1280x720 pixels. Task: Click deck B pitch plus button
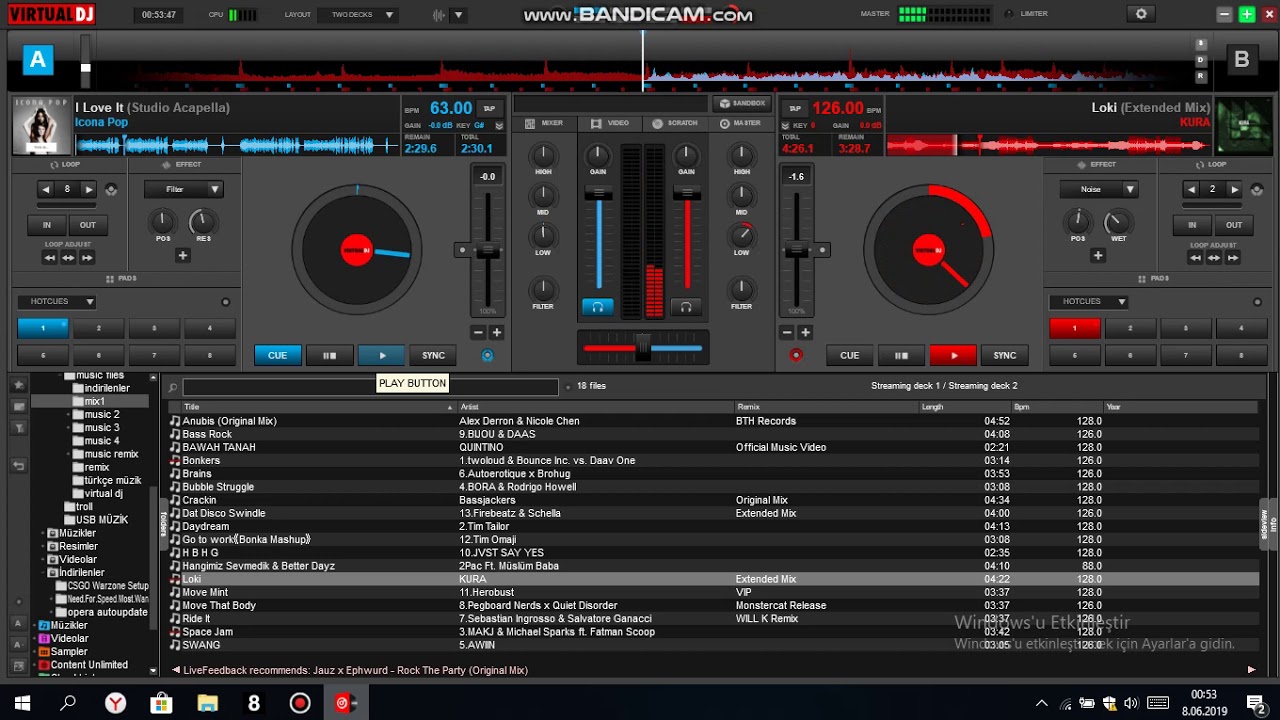[x=805, y=332]
